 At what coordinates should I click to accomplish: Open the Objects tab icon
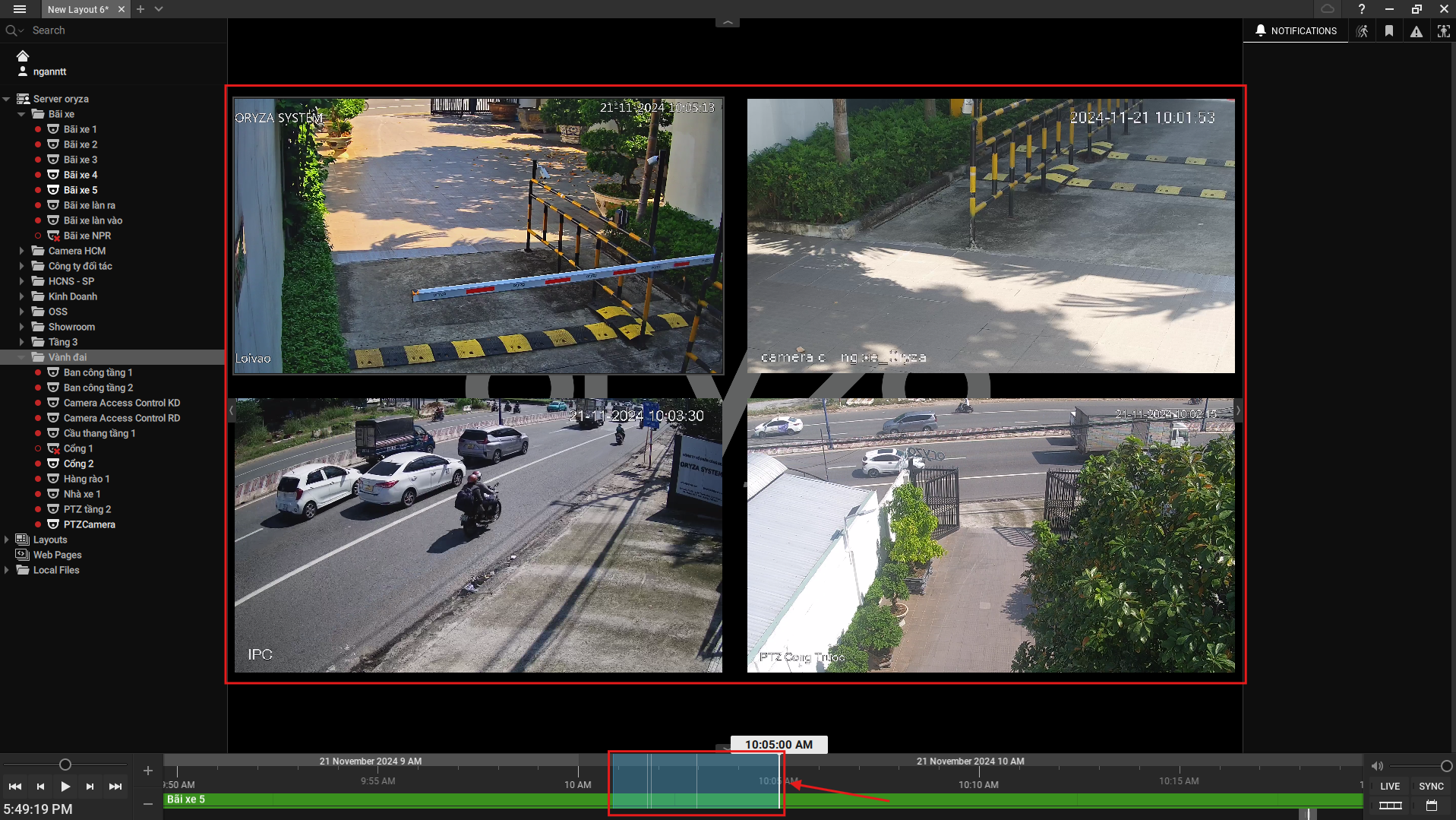(1443, 31)
